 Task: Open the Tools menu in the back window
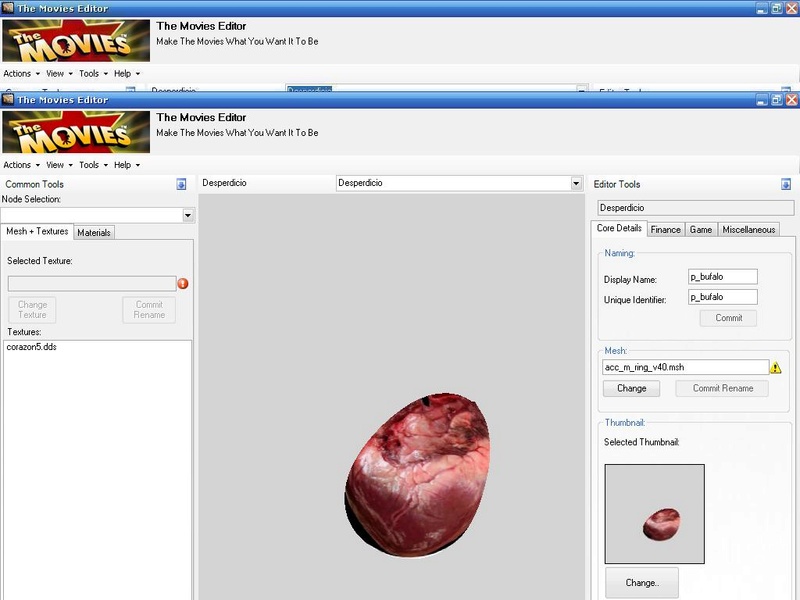click(93, 73)
